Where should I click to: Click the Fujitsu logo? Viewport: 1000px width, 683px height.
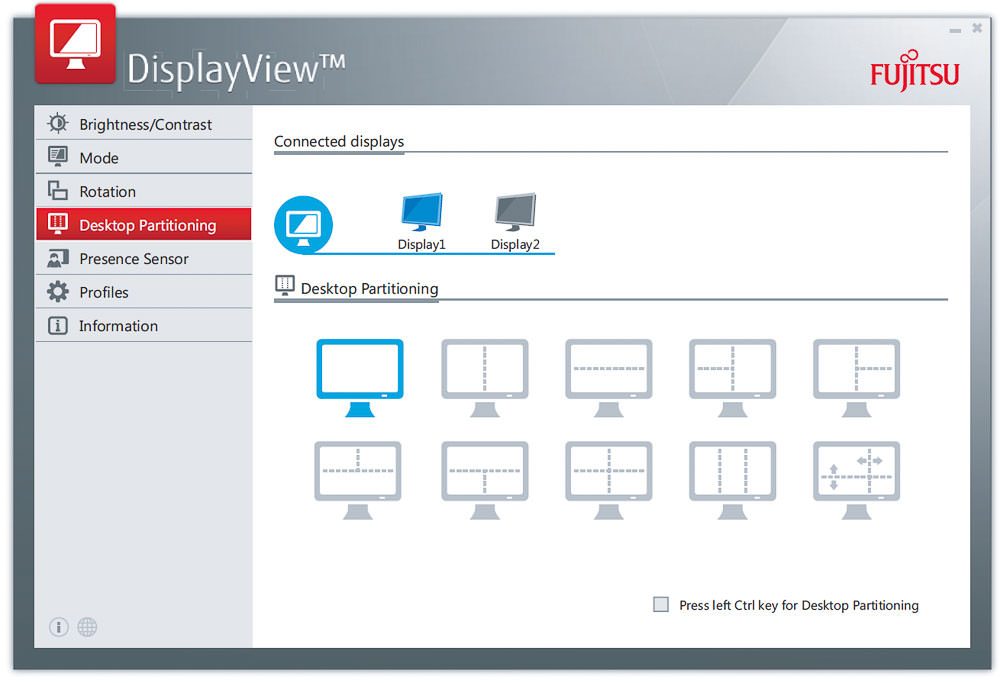tap(915, 71)
